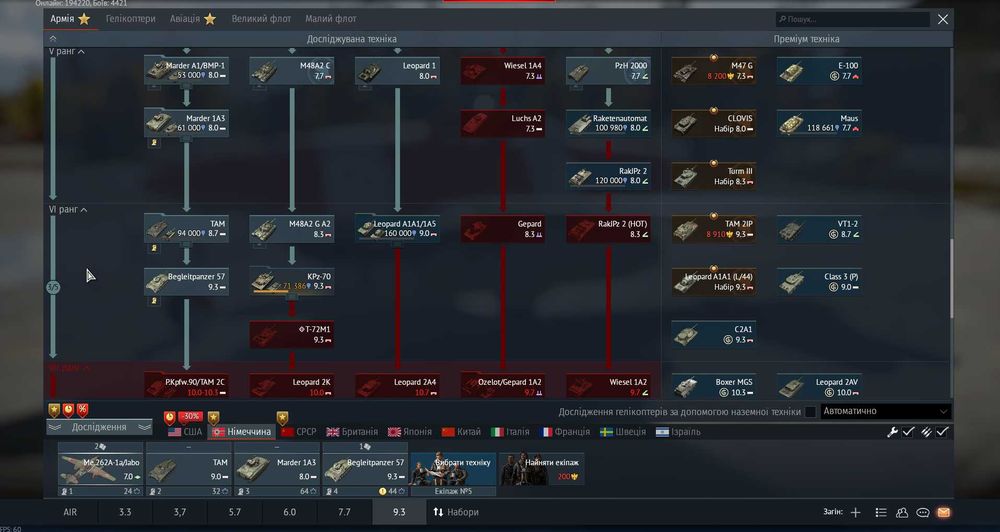Viewport: 1000px width, 532px height.
Task: Select the VT1-2 premium vehicle
Action: click(x=820, y=228)
